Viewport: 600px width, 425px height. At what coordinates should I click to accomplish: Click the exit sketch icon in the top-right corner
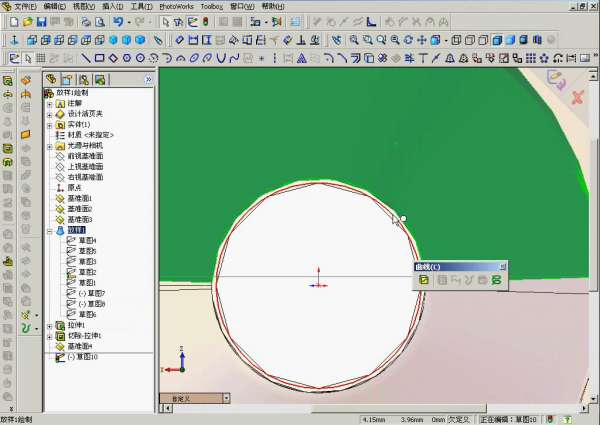[x=556, y=77]
